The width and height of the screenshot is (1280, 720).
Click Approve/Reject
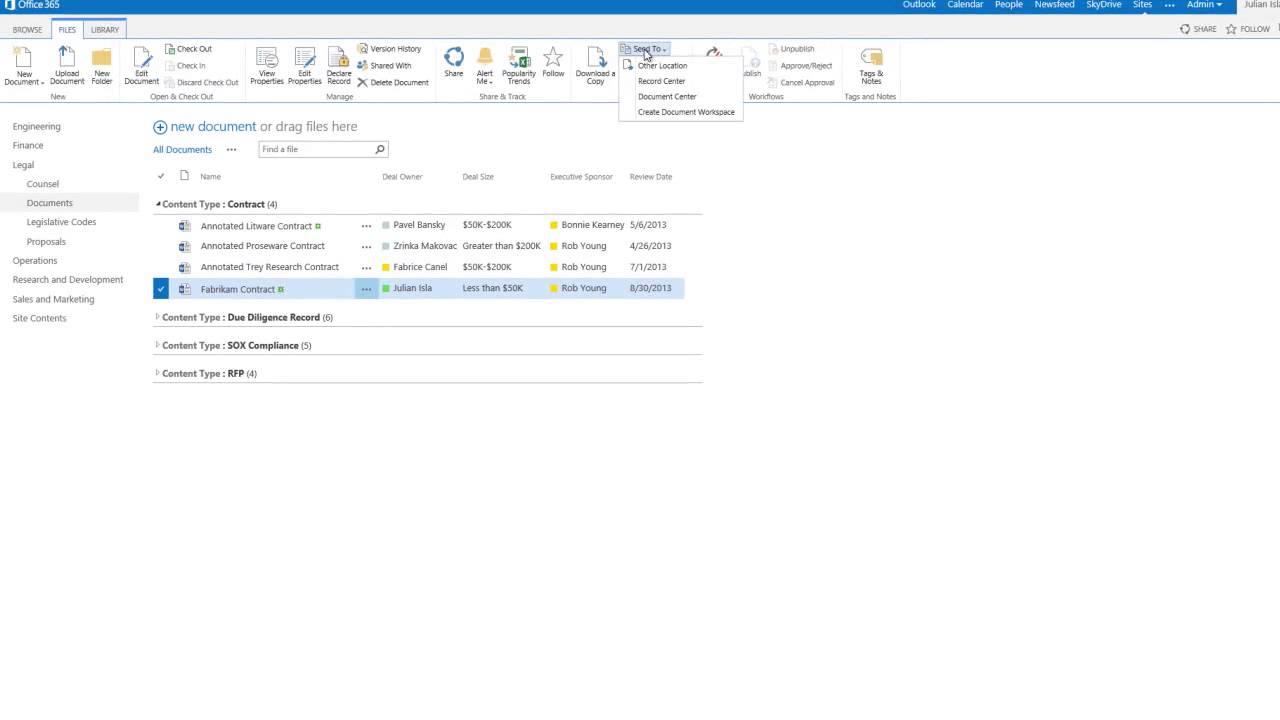tap(800, 66)
